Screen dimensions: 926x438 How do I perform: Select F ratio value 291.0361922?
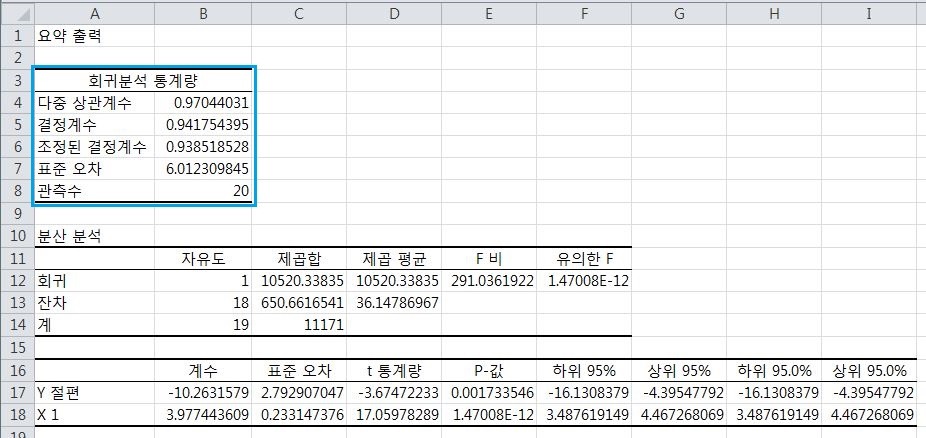(x=488, y=281)
